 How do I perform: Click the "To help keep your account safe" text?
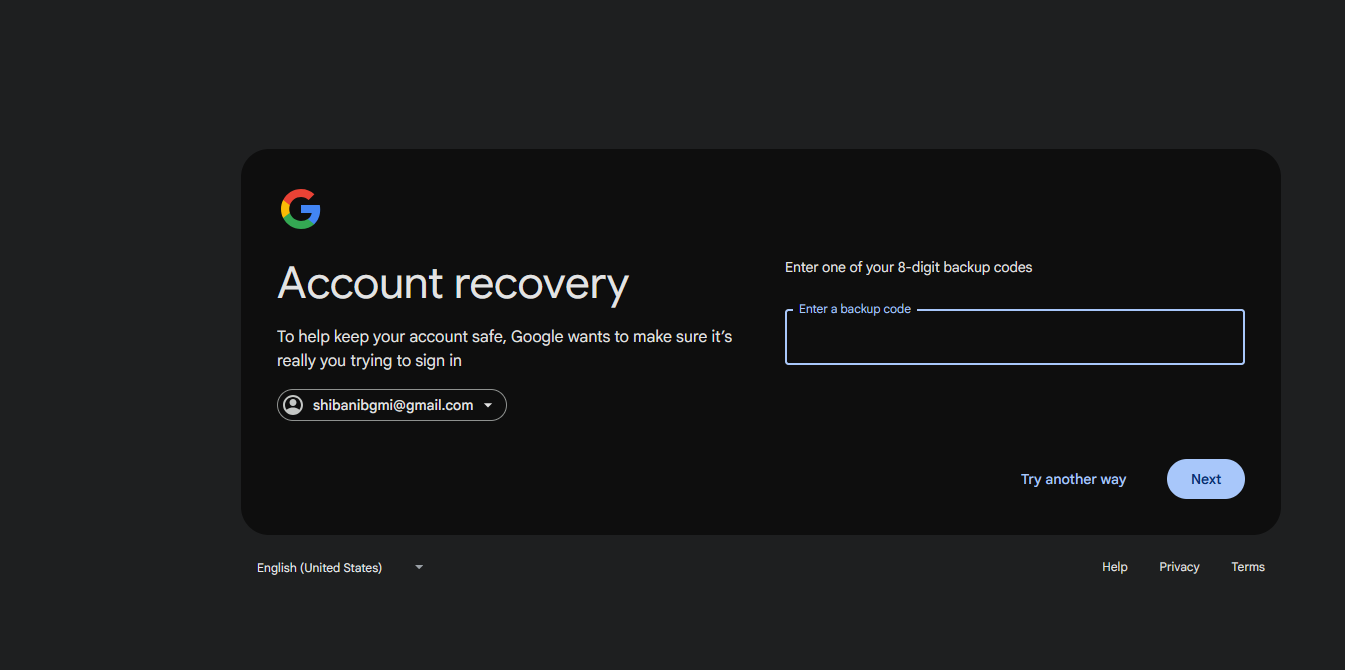392,337
